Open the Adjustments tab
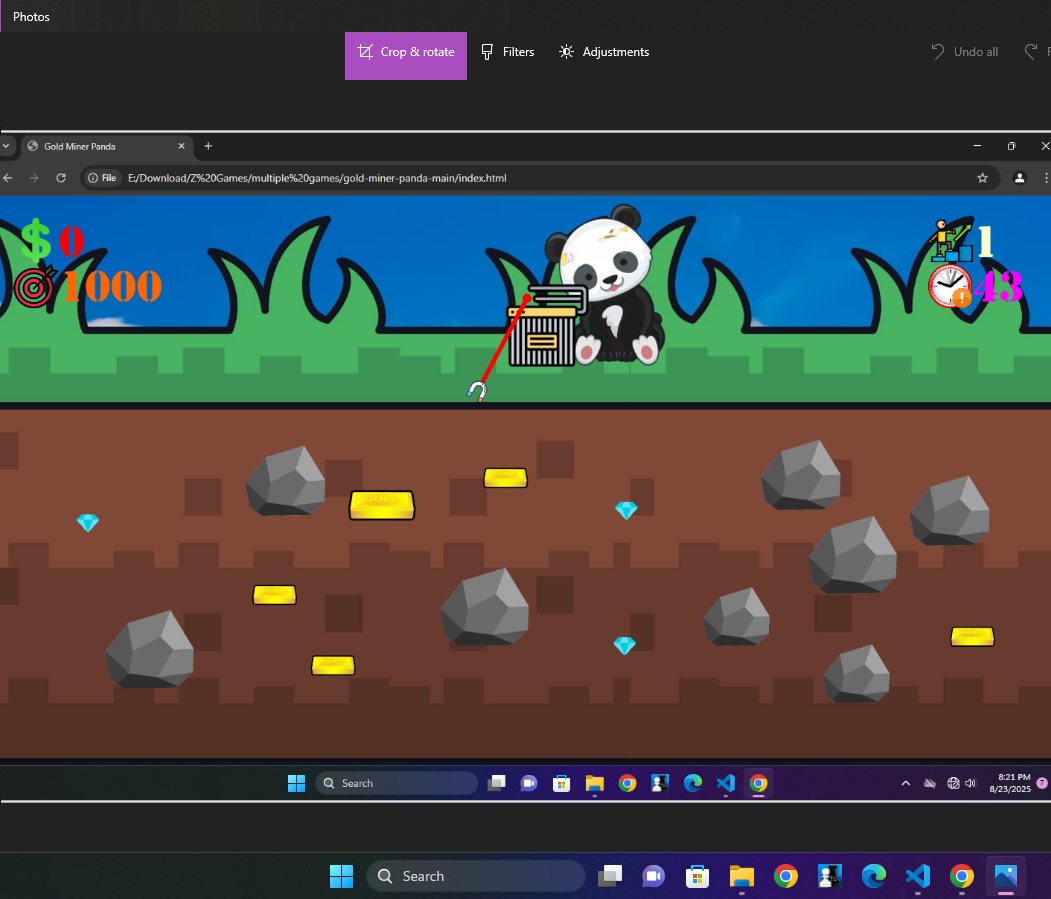1051x899 pixels. coord(603,52)
